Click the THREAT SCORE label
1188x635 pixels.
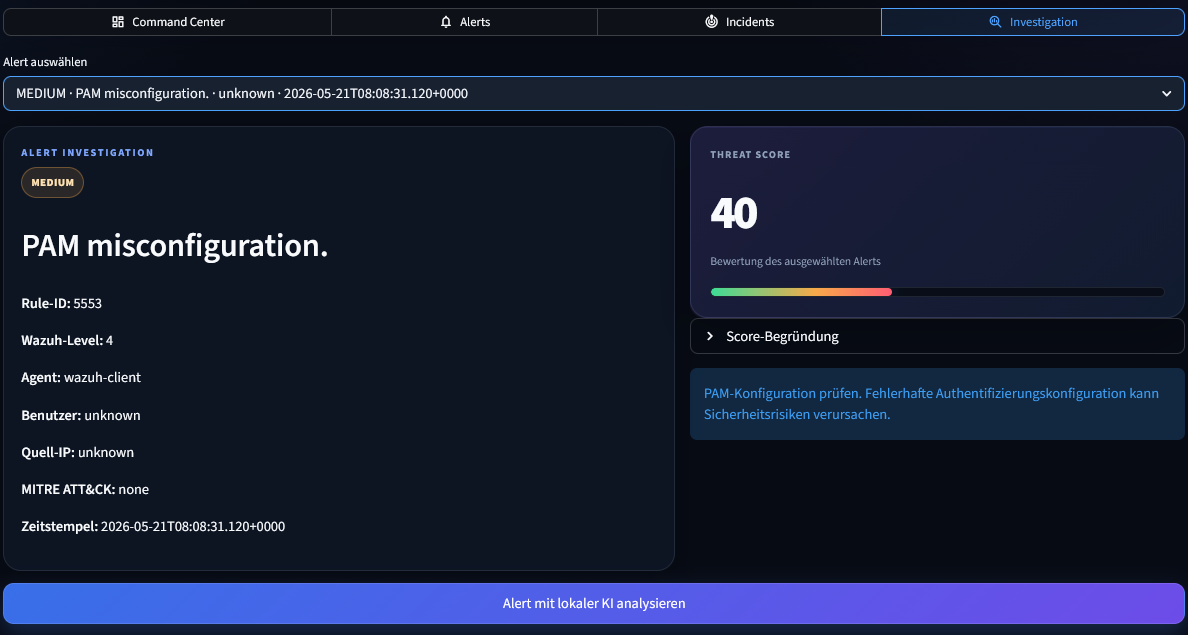point(750,155)
